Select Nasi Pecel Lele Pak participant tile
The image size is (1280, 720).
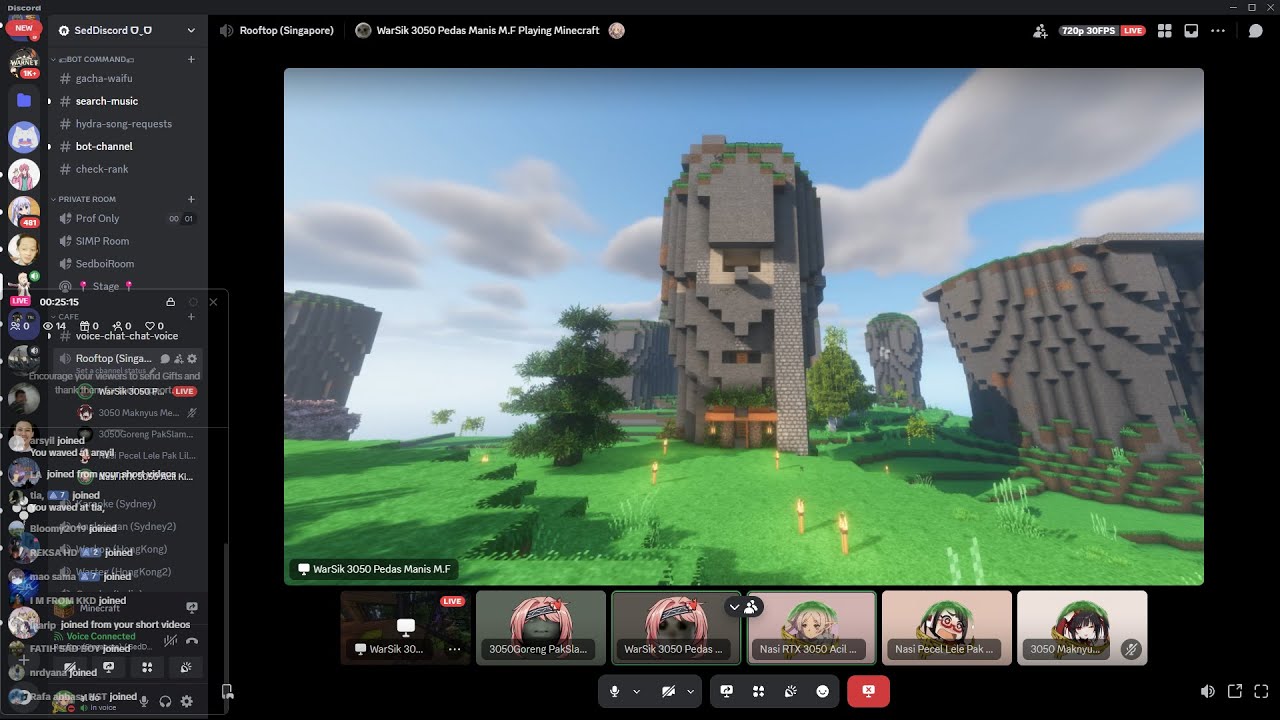click(x=947, y=628)
